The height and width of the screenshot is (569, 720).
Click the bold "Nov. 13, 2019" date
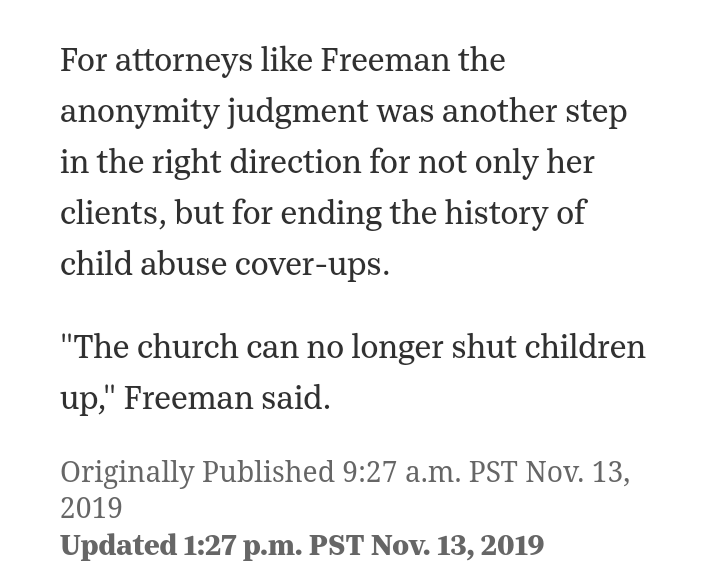click(458, 545)
